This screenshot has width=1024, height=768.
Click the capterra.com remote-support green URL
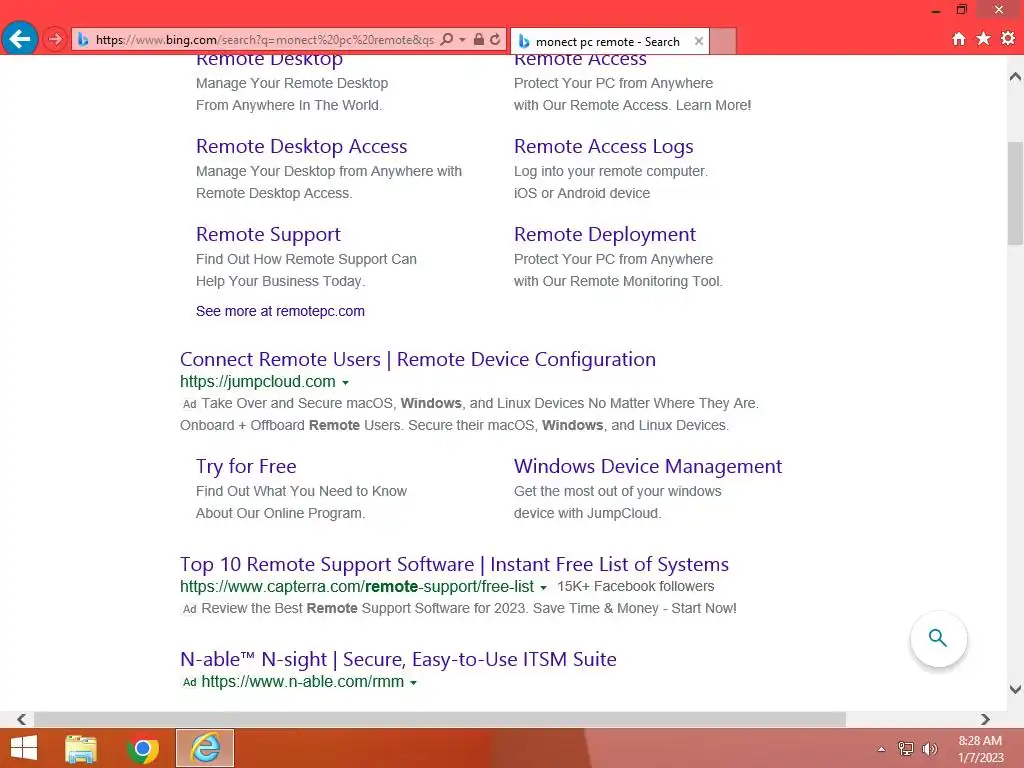click(x=357, y=586)
